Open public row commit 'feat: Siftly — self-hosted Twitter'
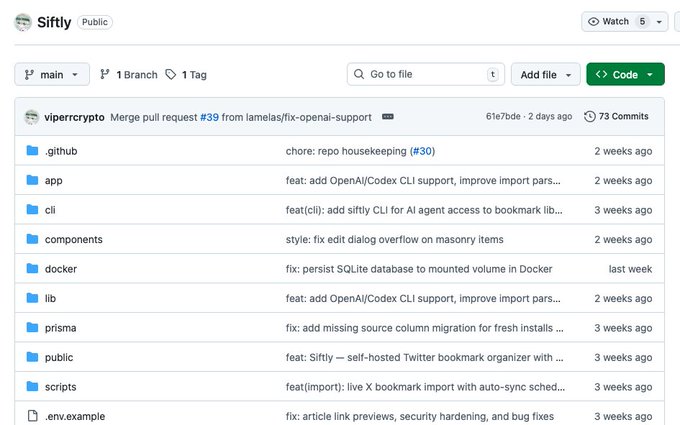Viewport: 680px width, 425px height. (x=425, y=357)
